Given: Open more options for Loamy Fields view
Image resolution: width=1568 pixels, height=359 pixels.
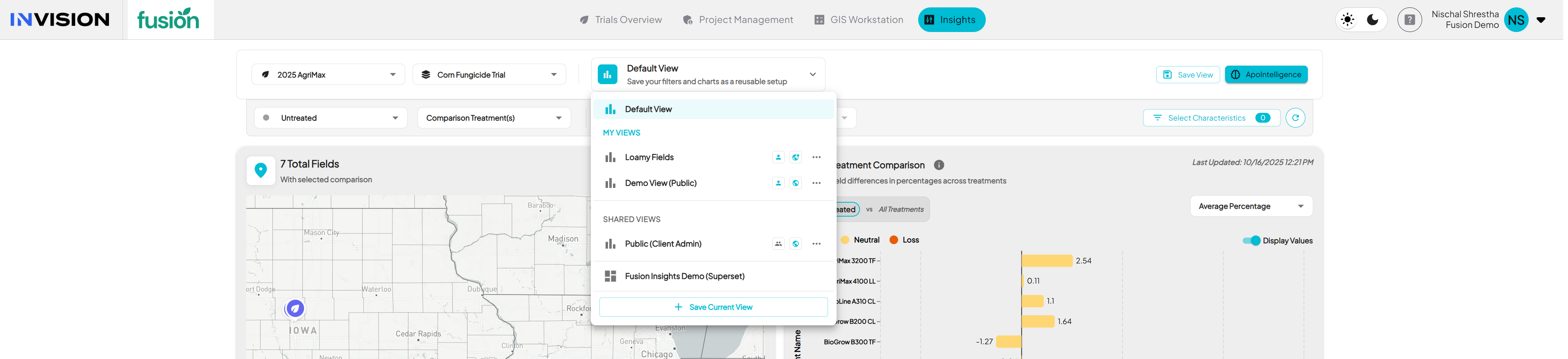Looking at the screenshot, I should pos(816,157).
